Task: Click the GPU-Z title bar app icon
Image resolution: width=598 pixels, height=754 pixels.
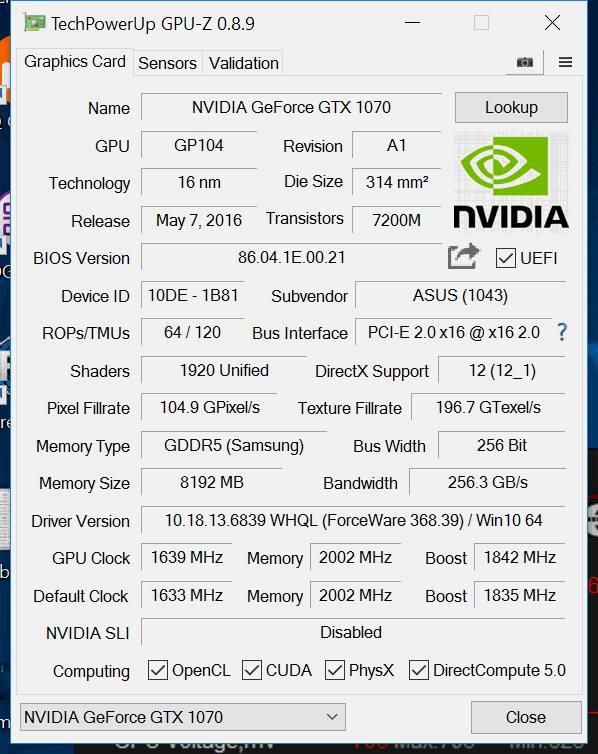Action: [x=35, y=23]
